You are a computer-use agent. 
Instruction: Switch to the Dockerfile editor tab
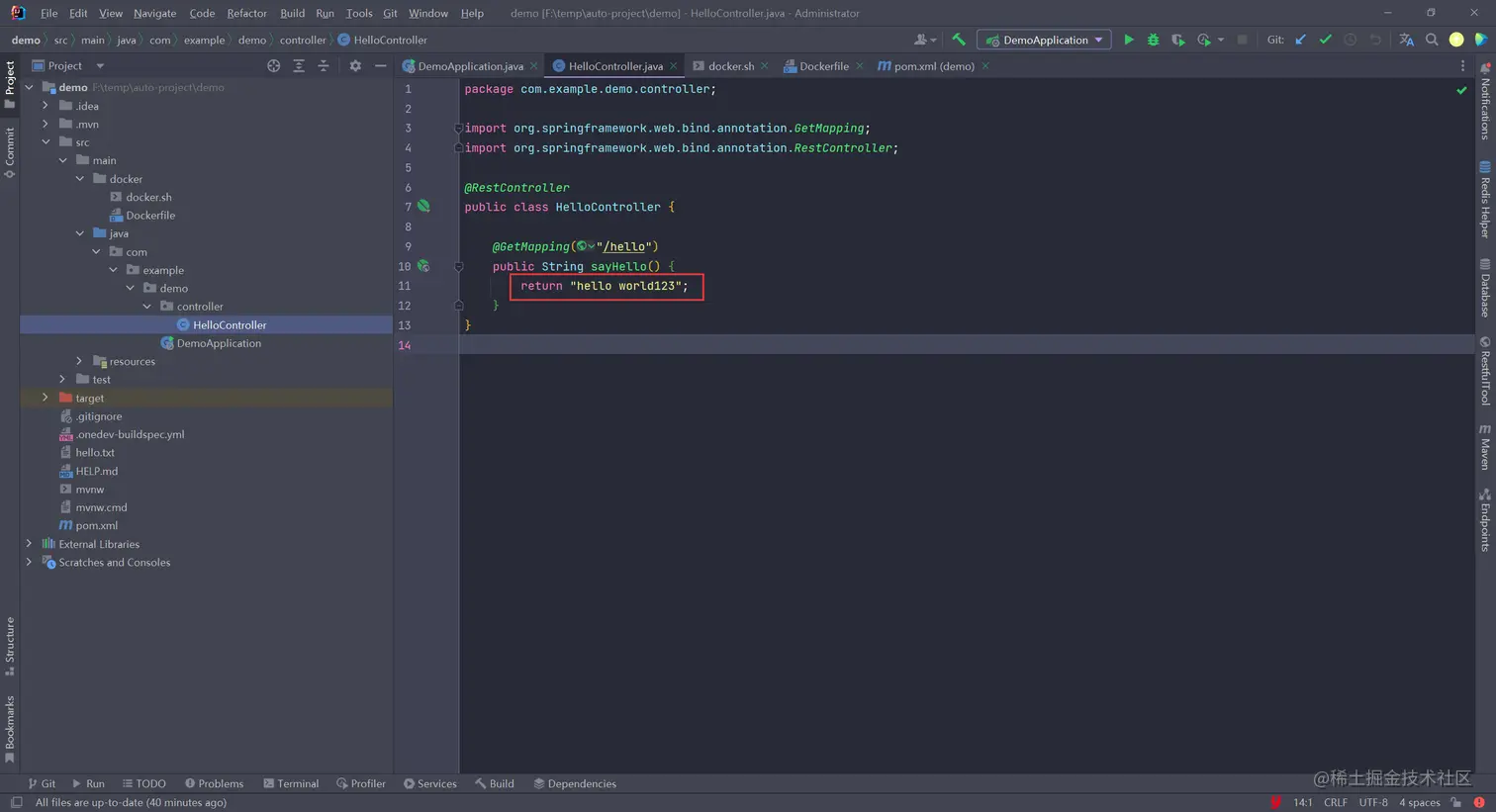pos(823,66)
